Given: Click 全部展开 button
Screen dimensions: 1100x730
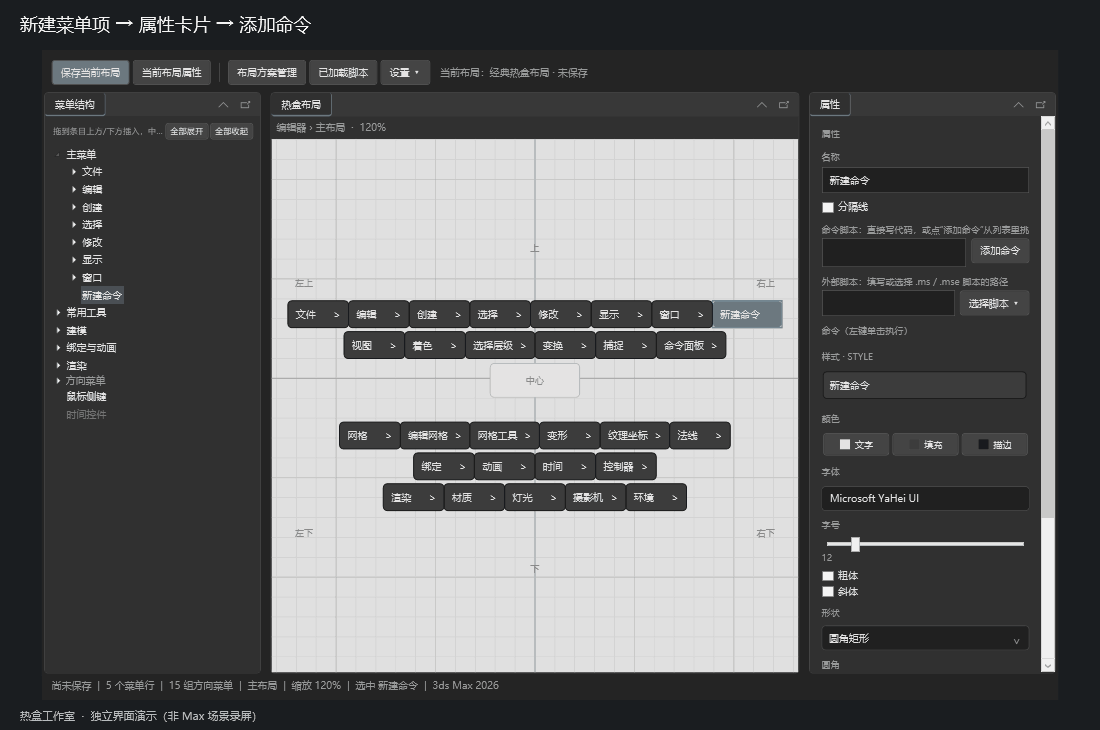Looking at the screenshot, I should click(187, 131).
